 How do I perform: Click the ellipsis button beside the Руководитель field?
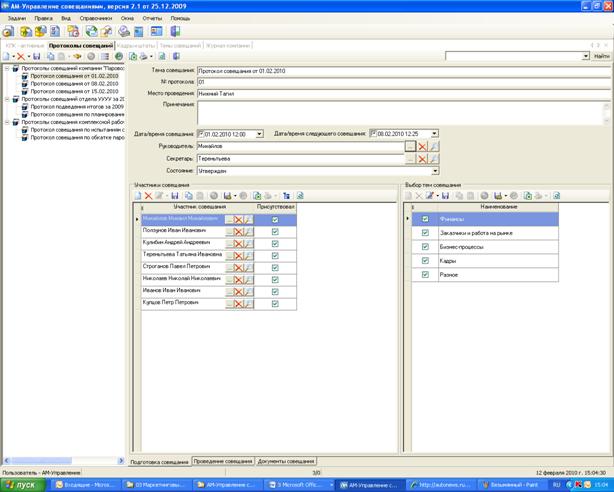click(409, 146)
